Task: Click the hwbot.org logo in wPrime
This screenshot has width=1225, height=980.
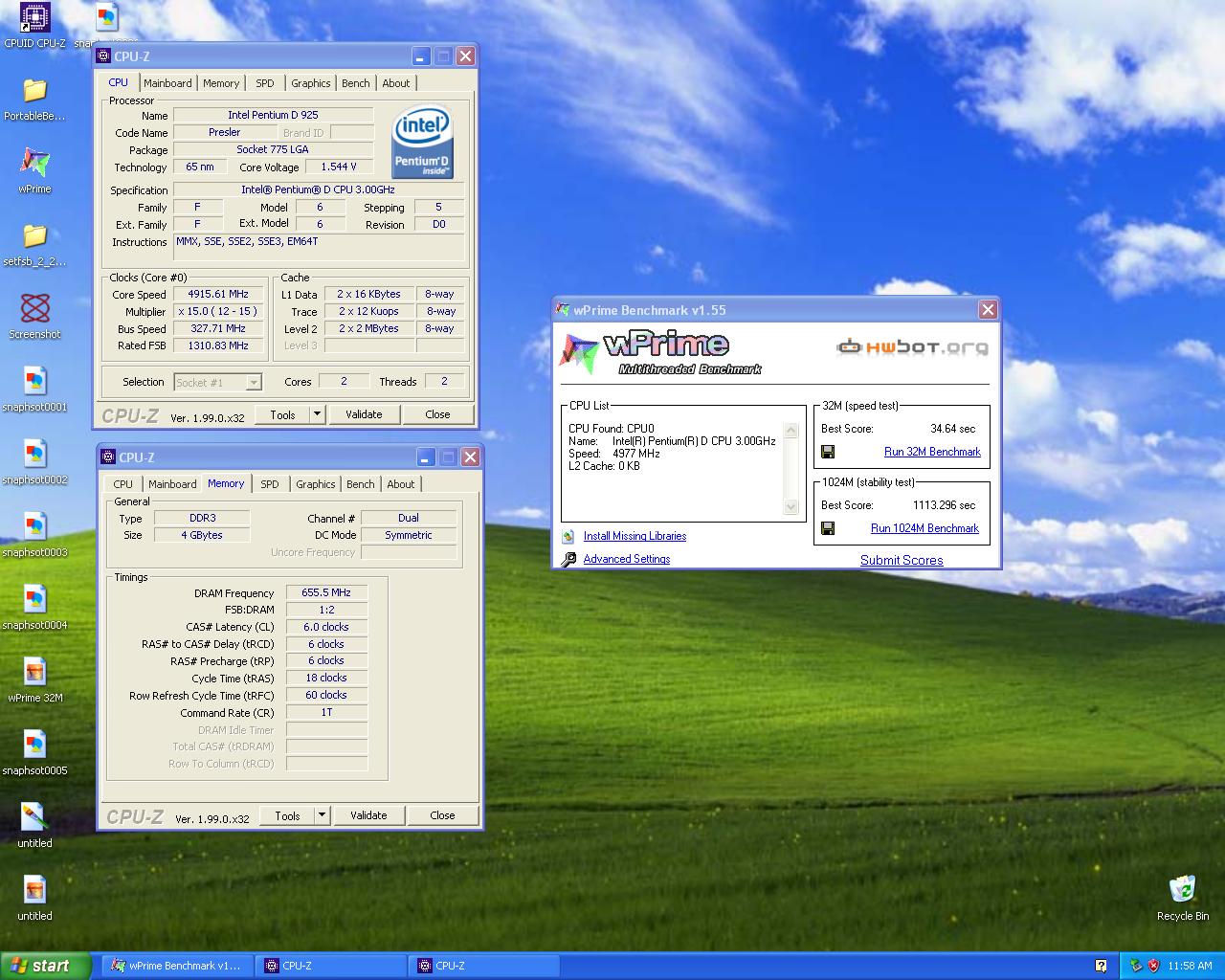Action: coord(913,346)
